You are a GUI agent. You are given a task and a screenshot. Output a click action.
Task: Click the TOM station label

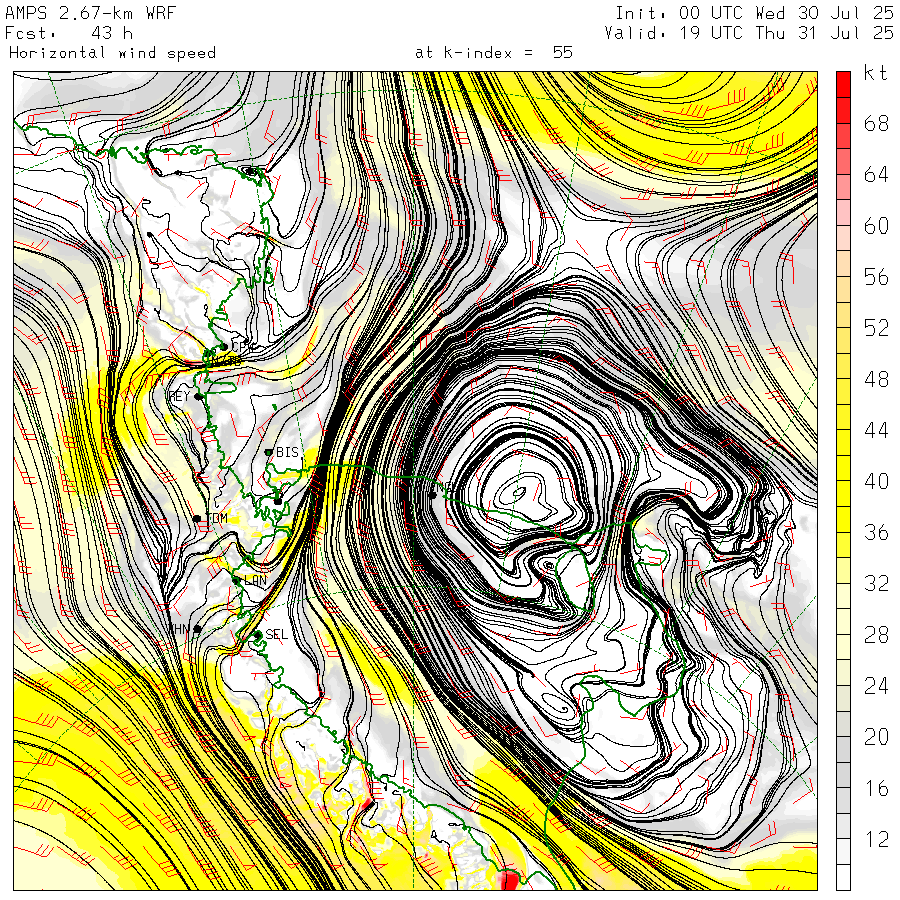(x=217, y=518)
